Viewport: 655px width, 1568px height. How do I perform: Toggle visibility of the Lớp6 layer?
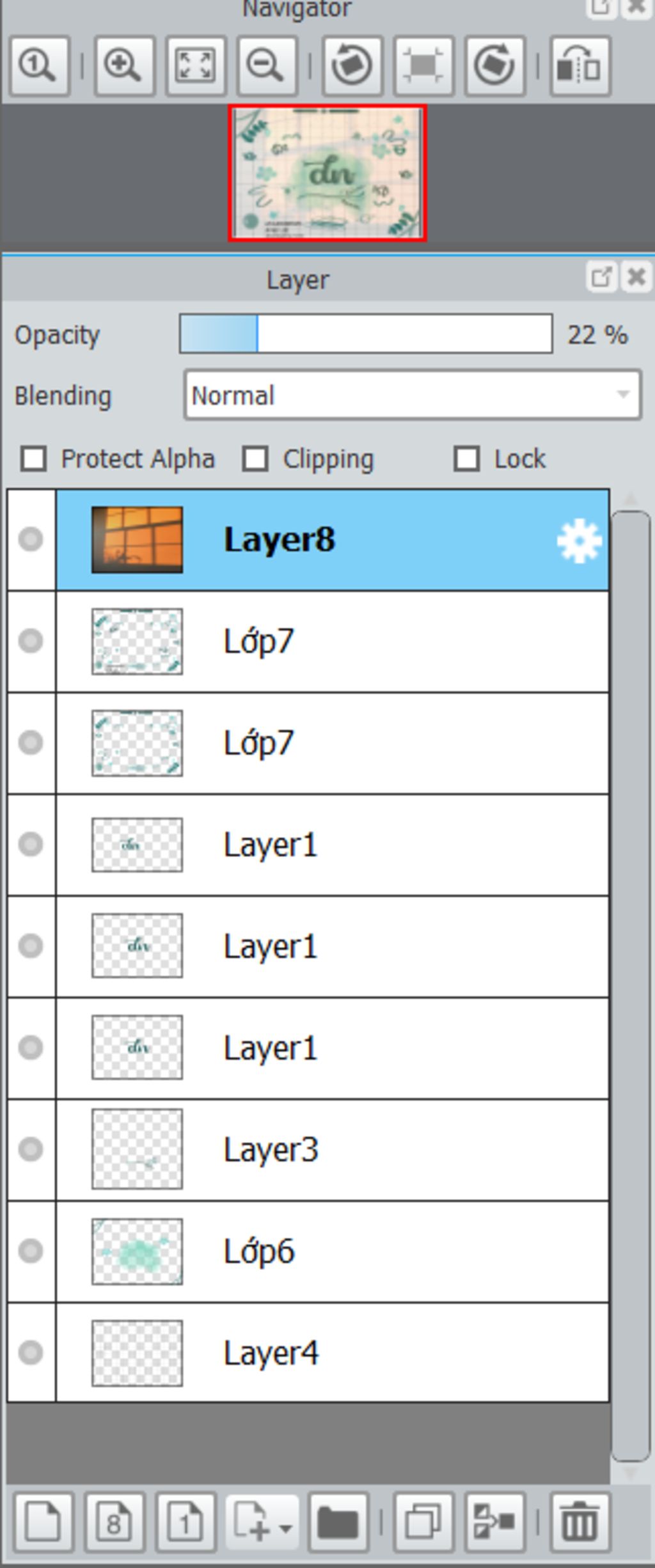tap(31, 1251)
